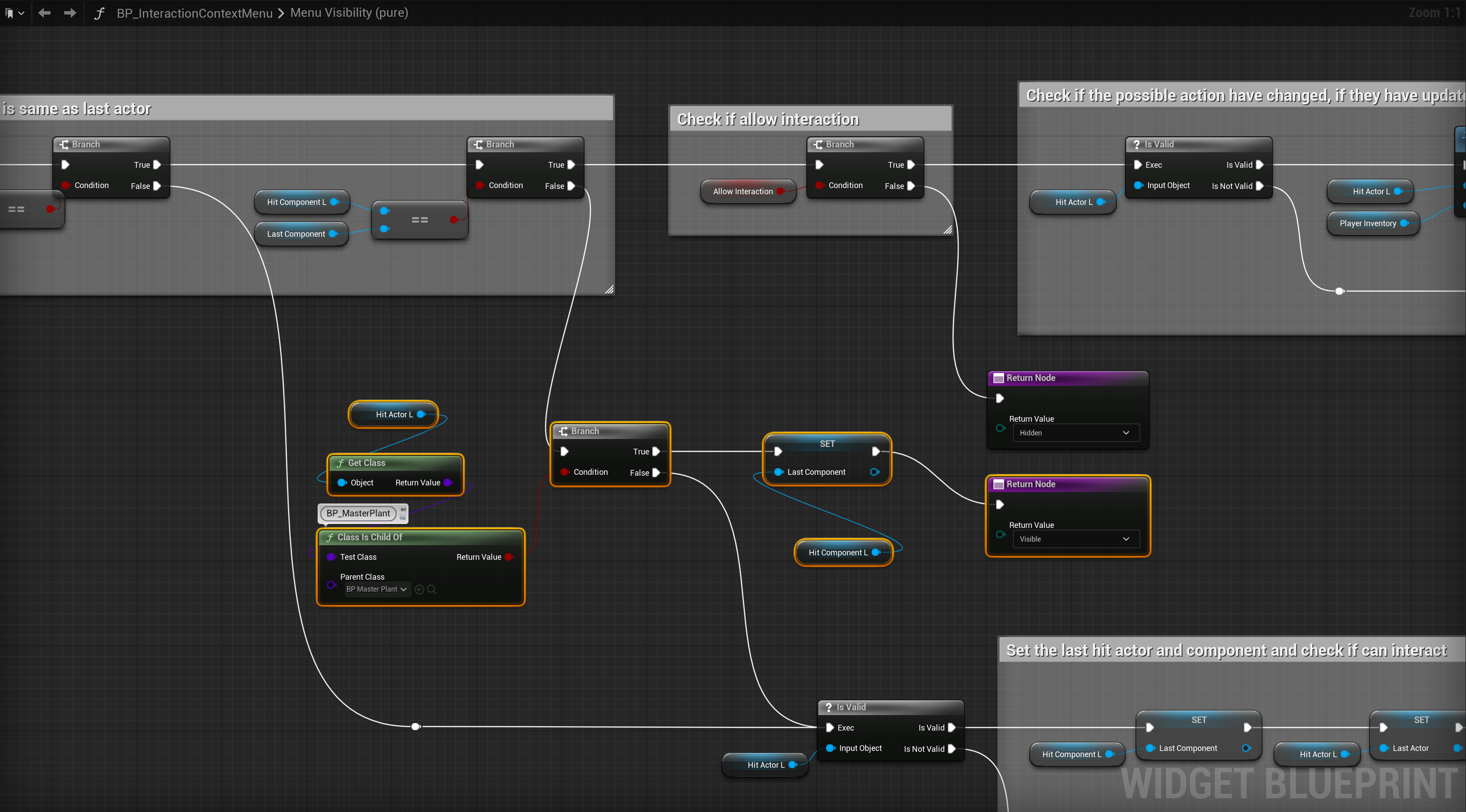The width and height of the screenshot is (1466, 812).
Task: Select the Allow Interaction variable node
Action: pyautogui.click(x=742, y=192)
